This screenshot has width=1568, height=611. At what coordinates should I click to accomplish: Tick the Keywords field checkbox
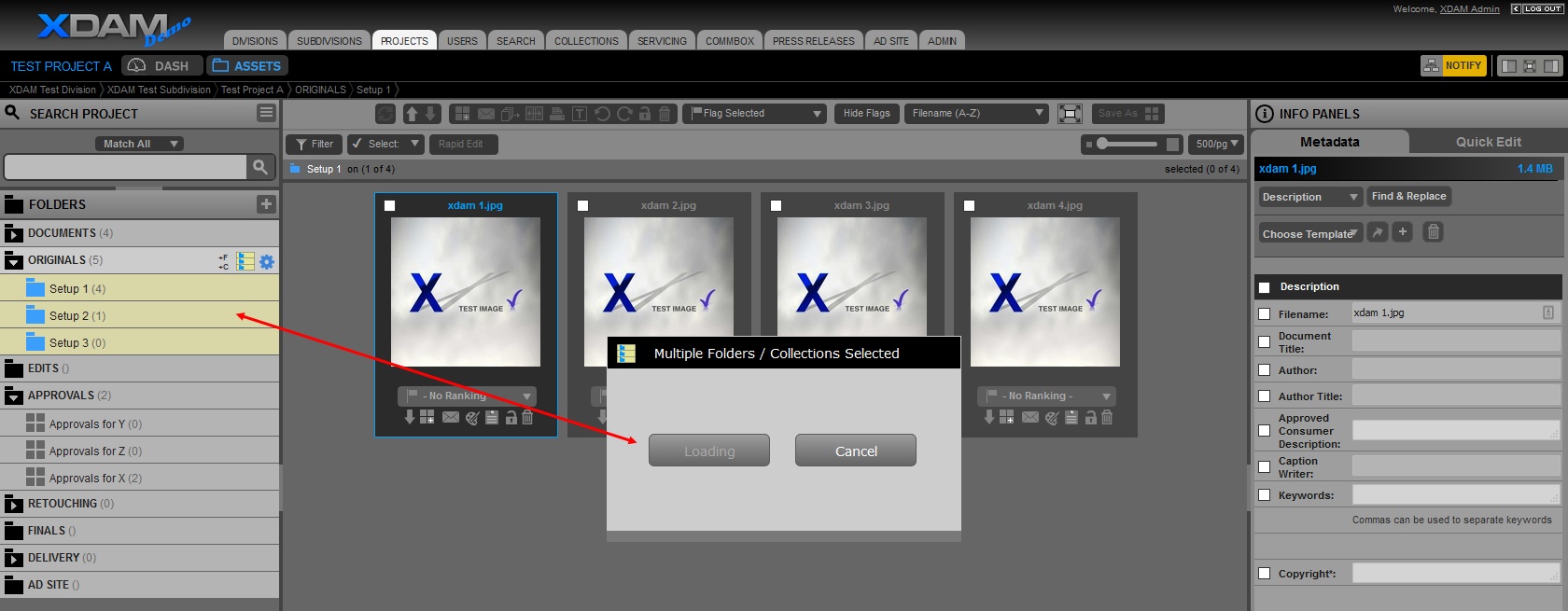point(1265,495)
